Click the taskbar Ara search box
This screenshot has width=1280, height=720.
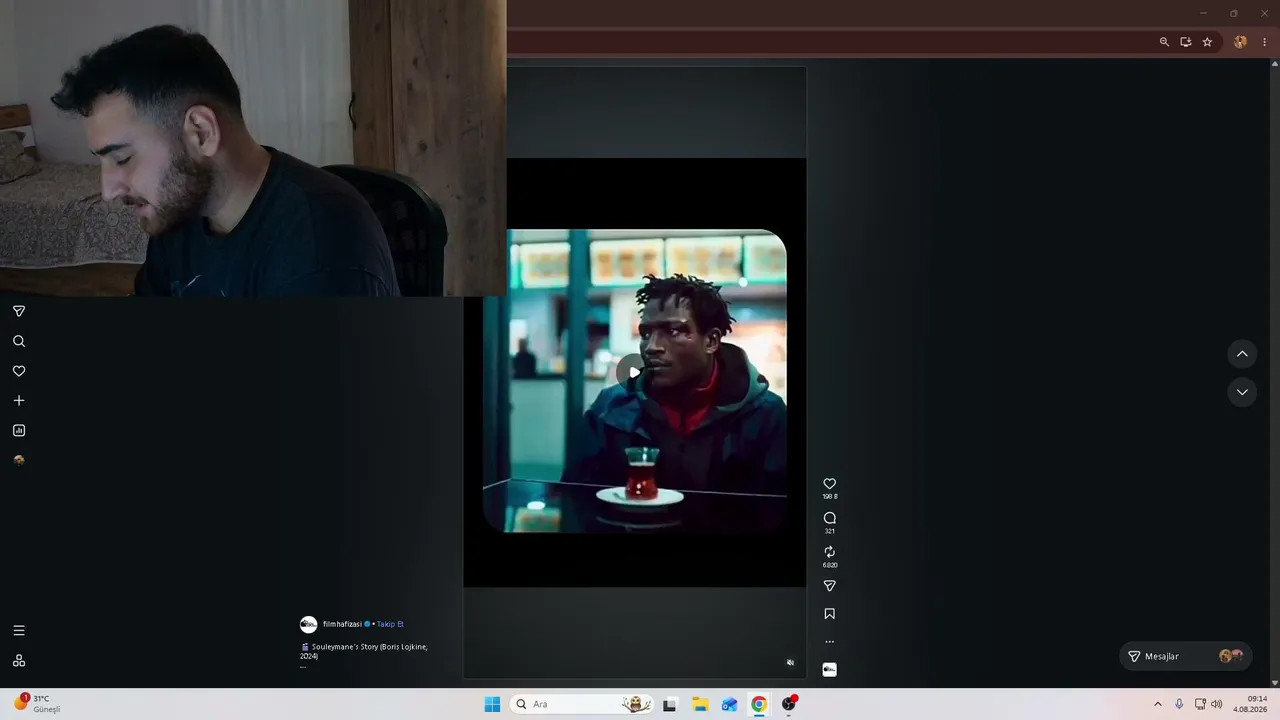coord(583,704)
